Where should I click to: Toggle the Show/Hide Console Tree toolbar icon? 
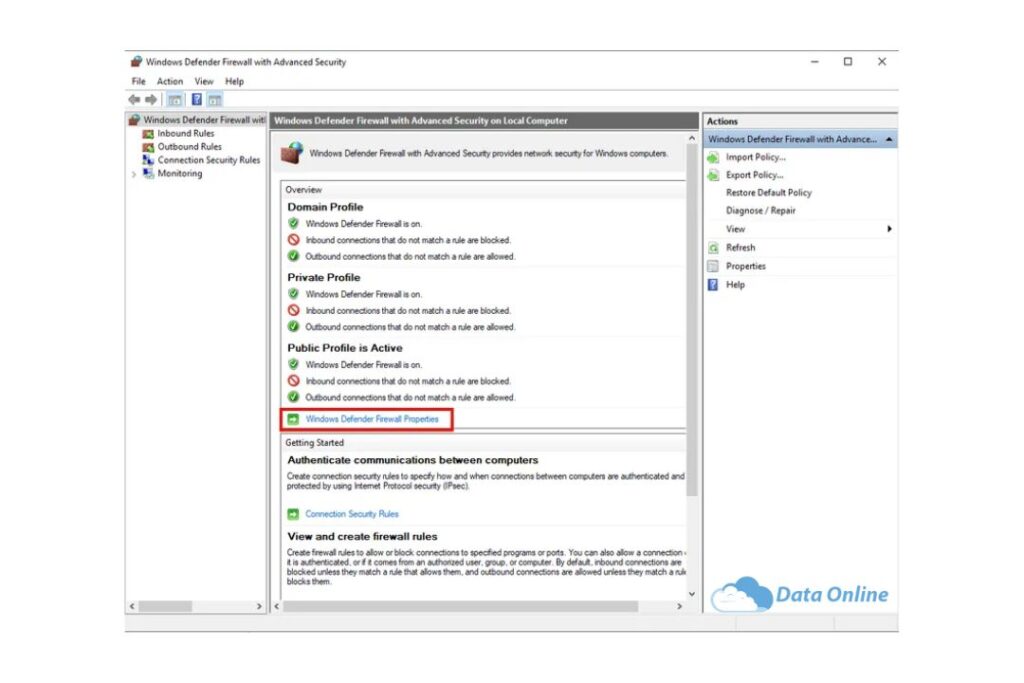click(x=174, y=99)
